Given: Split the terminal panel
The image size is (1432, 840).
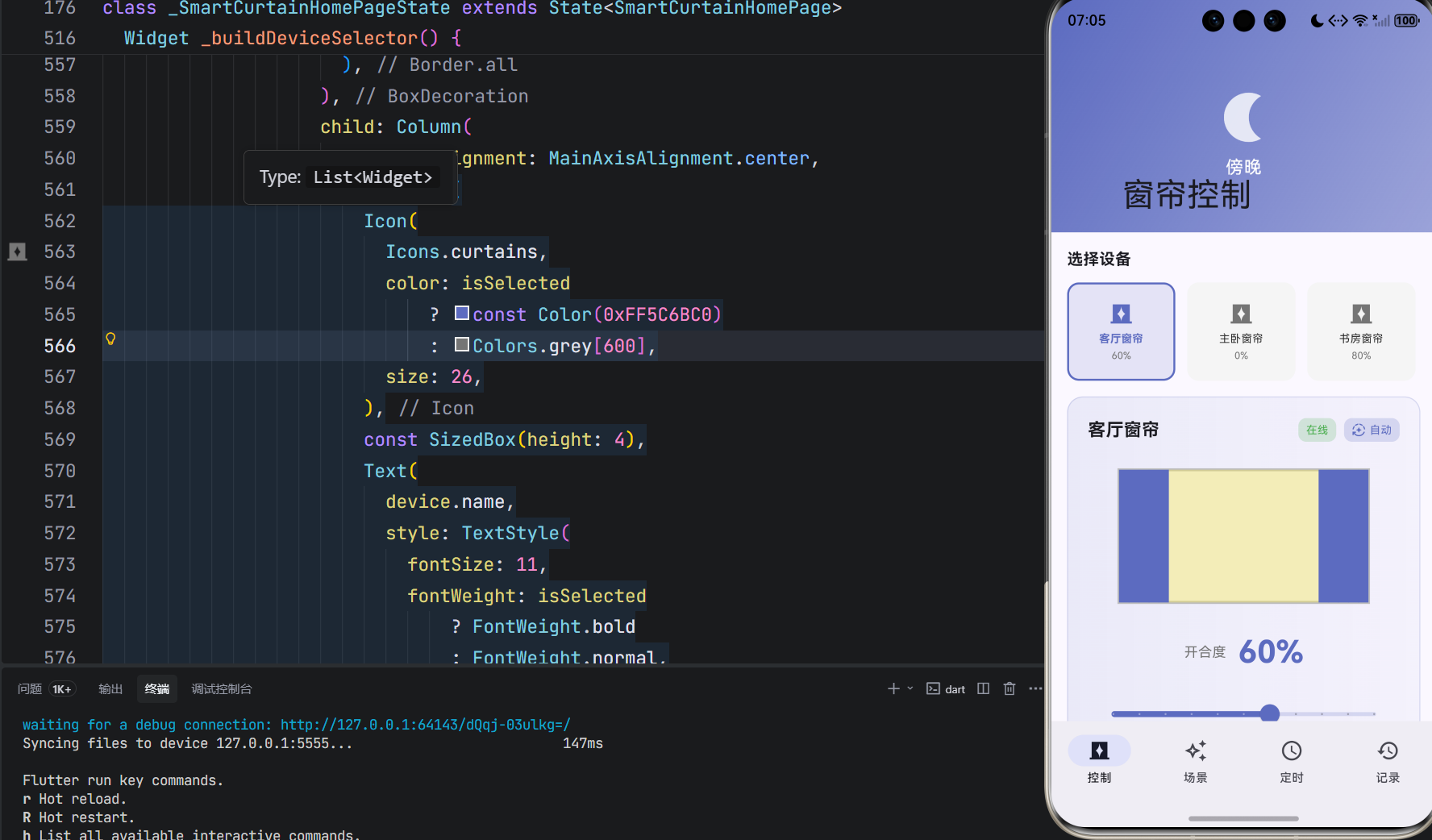Looking at the screenshot, I should click(983, 688).
